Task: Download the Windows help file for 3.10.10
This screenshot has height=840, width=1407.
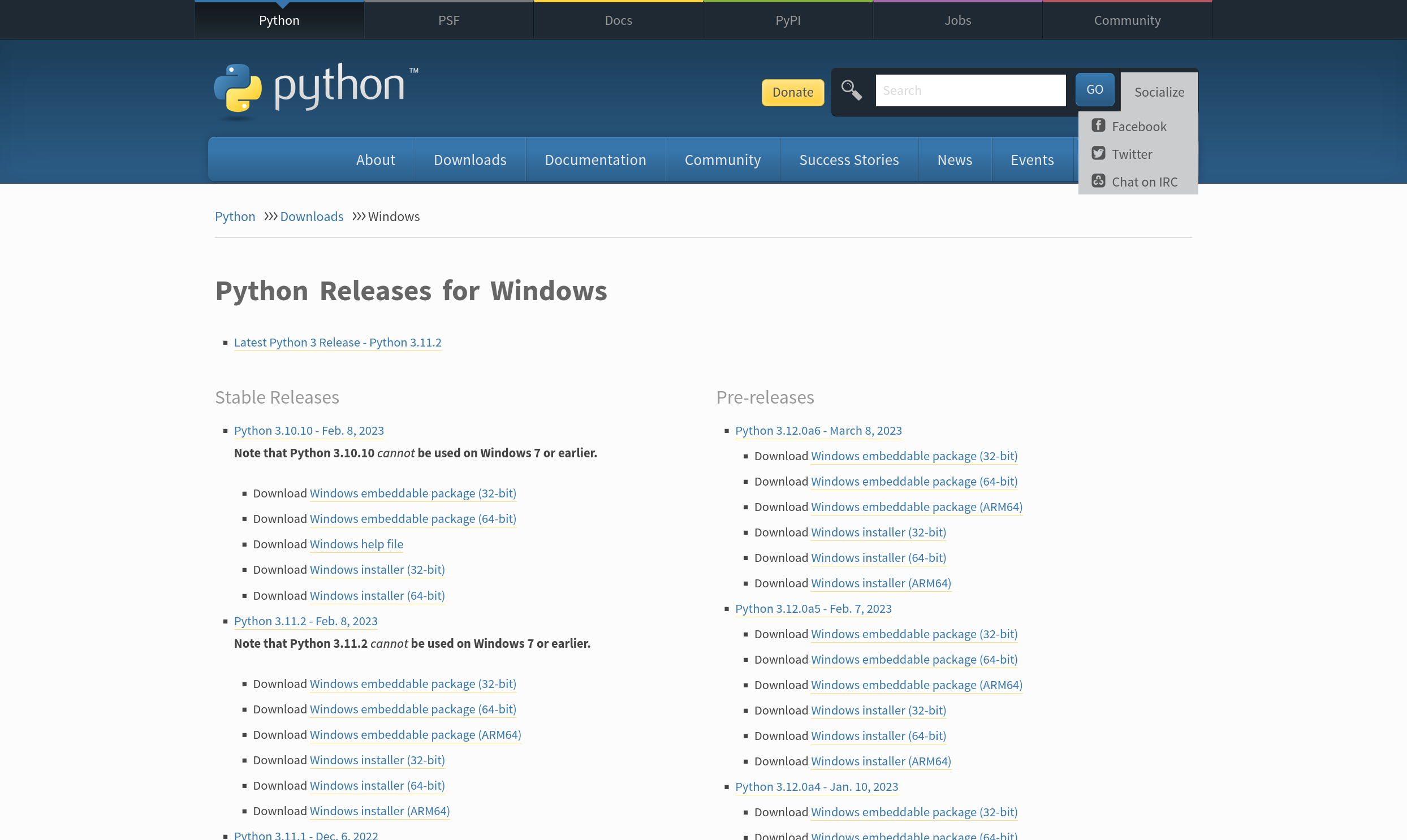Action: tap(356, 544)
